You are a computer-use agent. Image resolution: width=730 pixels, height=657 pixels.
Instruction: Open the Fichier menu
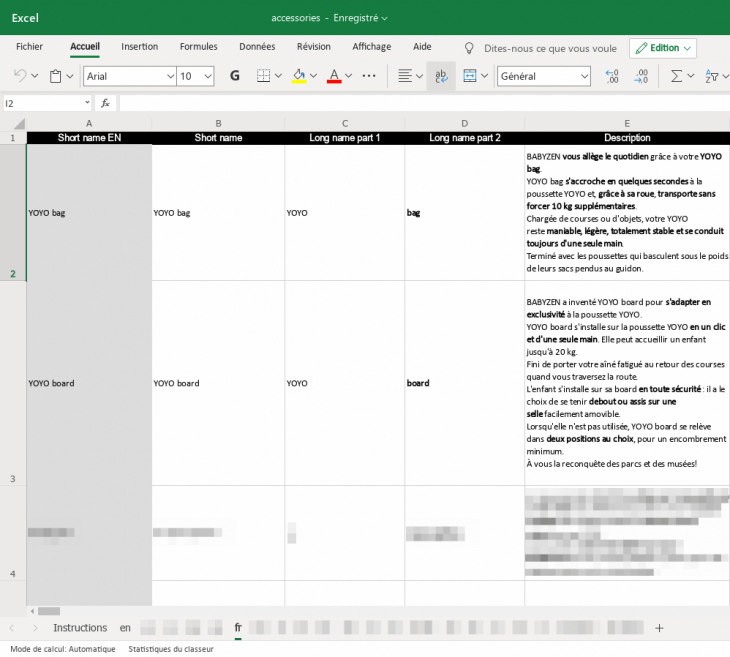29,47
